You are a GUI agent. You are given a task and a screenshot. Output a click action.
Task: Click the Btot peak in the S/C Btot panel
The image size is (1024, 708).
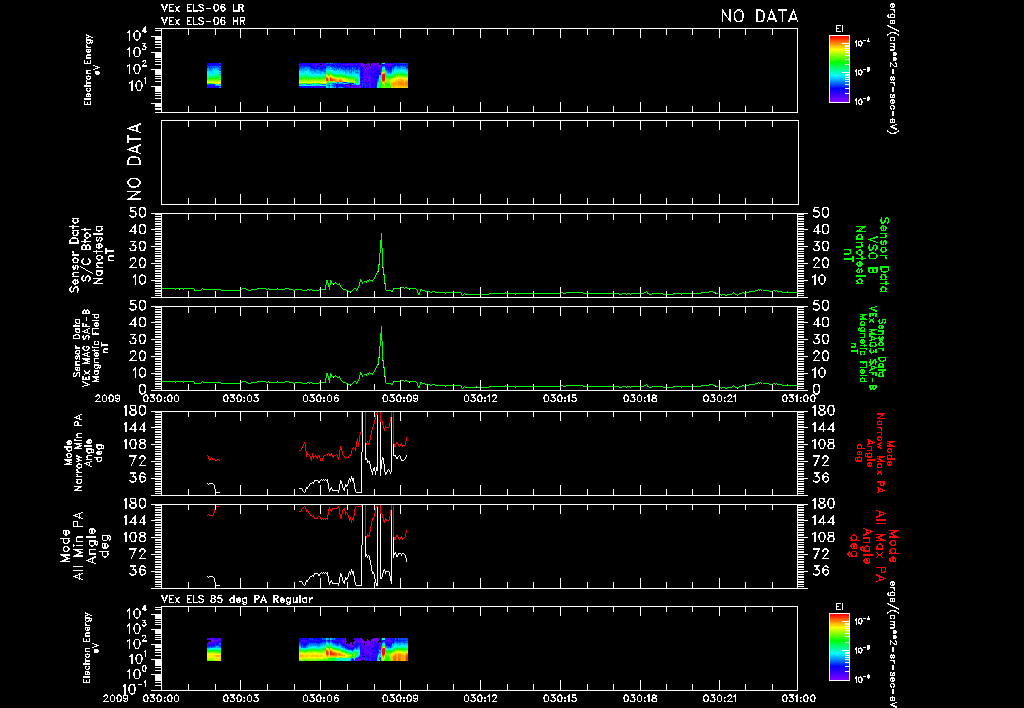tap(381, 235)
